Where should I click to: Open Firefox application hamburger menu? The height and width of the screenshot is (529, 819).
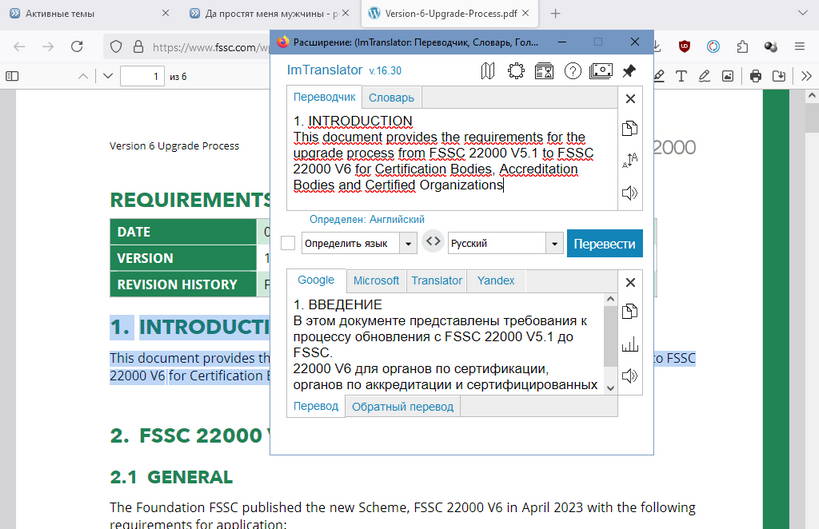tap(800, 47)
